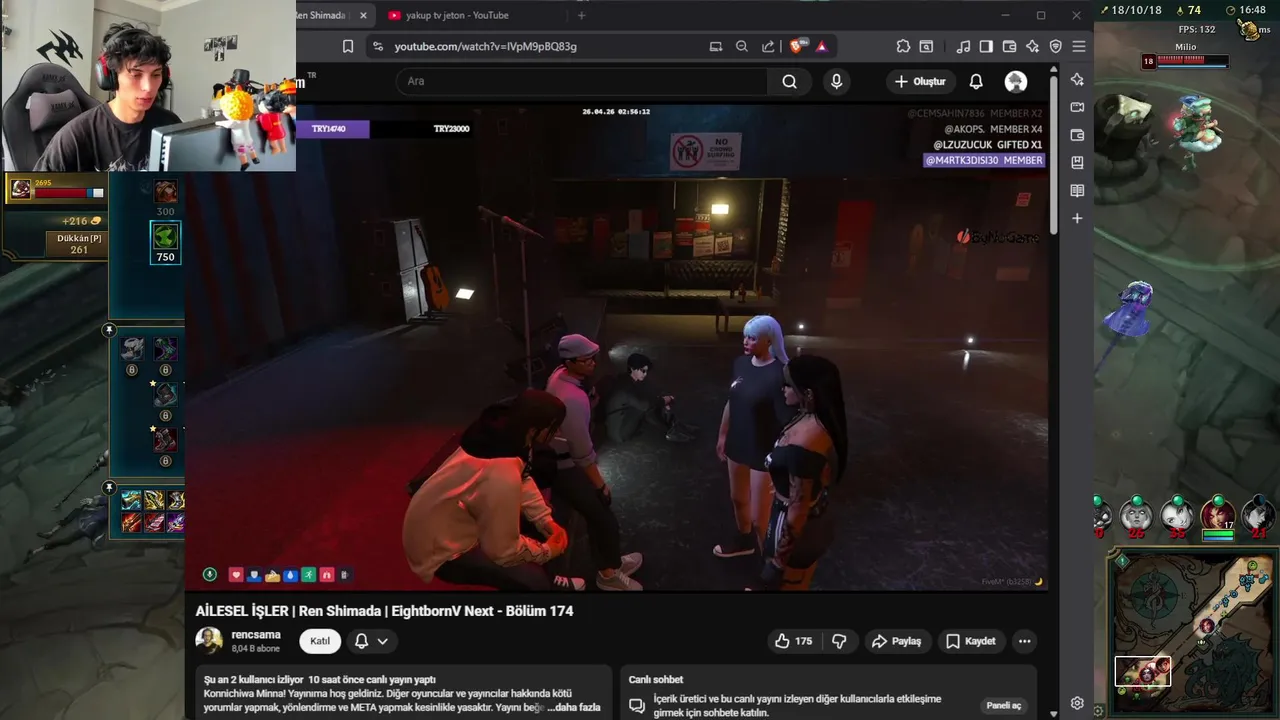Open YouTube notifications bell

point(976,82)
